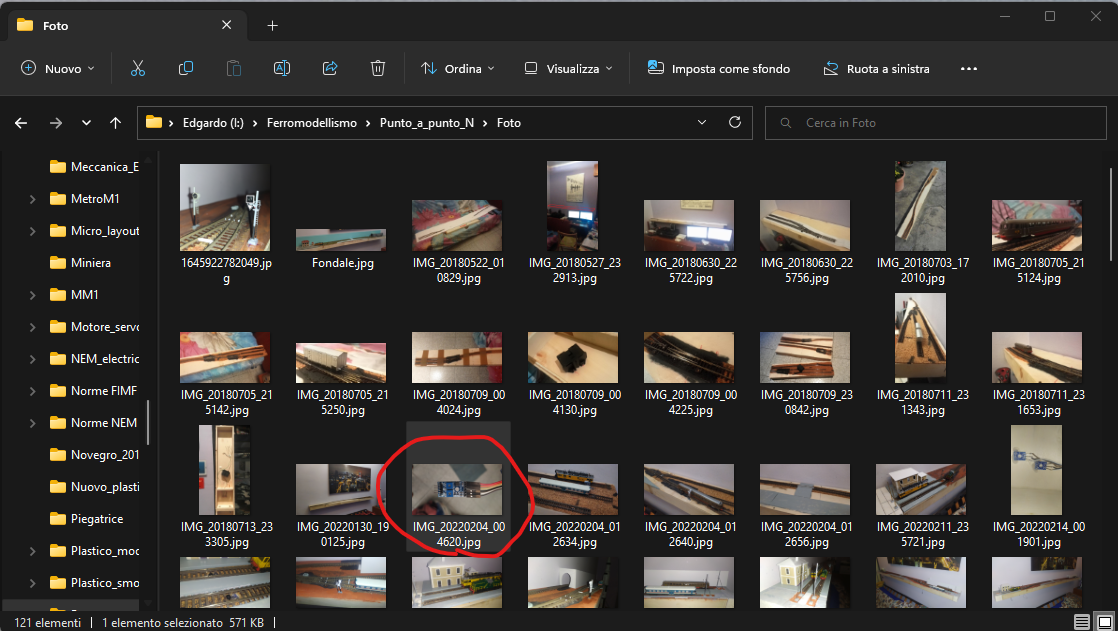Image resolution: width=1118 pixels, height=631 pixels.
Task: Switch to details view in status bar
Action: pyautogui.click(x=1082, y=622)
